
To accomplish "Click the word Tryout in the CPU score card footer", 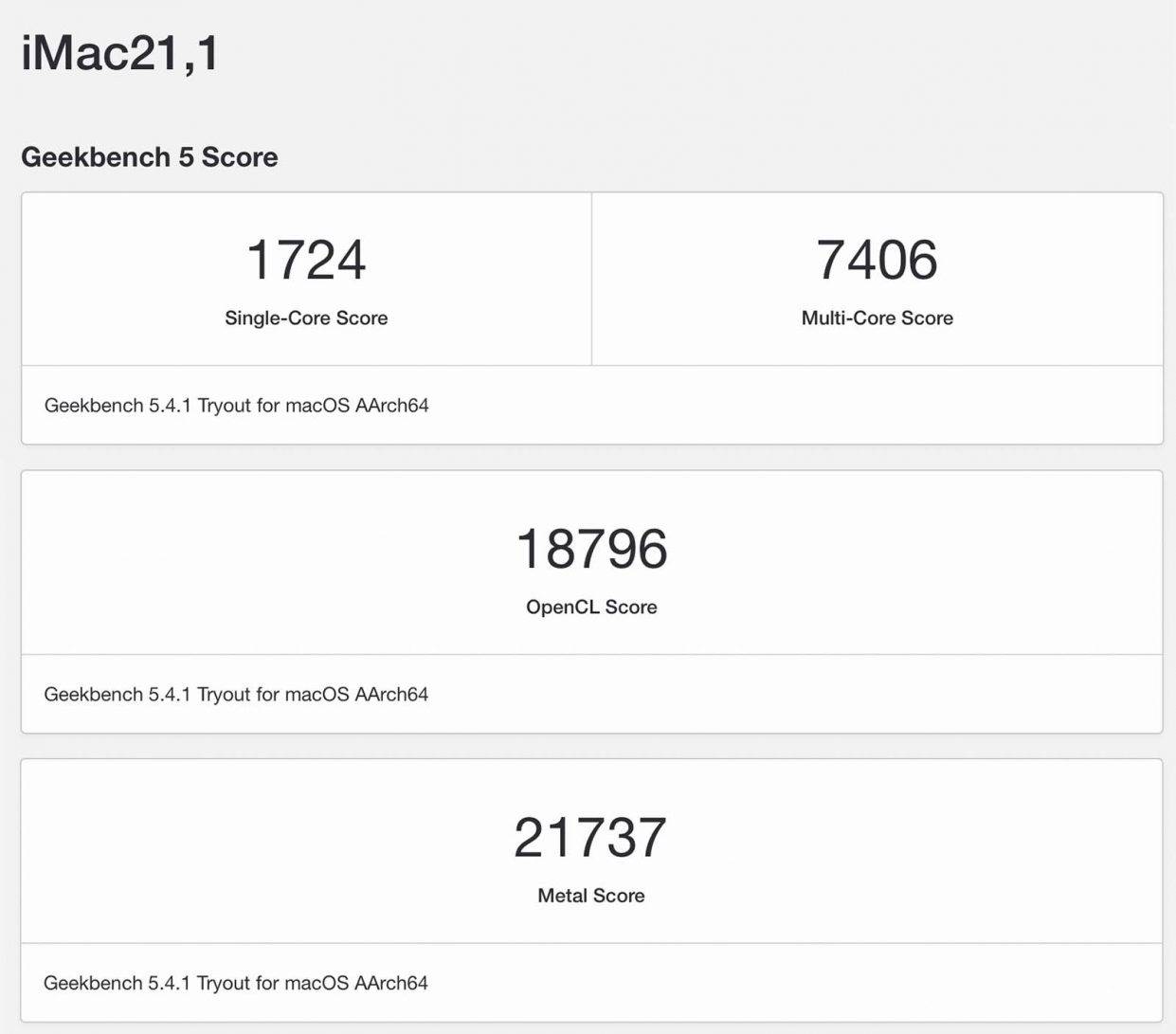I will pyautogui.click(x=224, y=406).
